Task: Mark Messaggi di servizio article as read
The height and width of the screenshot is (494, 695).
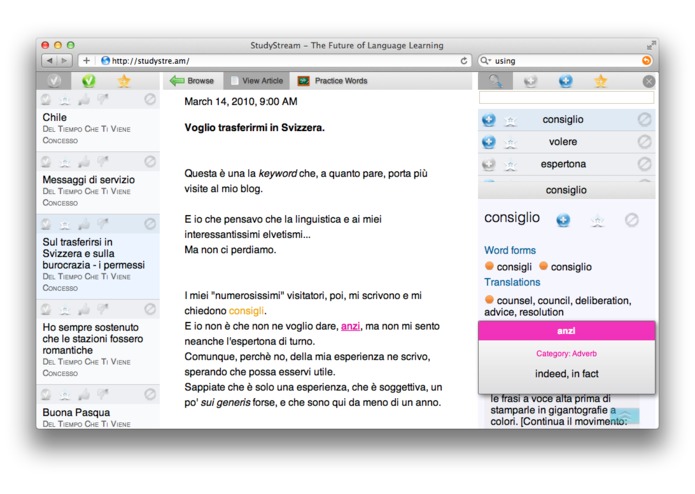Action: [x=46, y=162]
